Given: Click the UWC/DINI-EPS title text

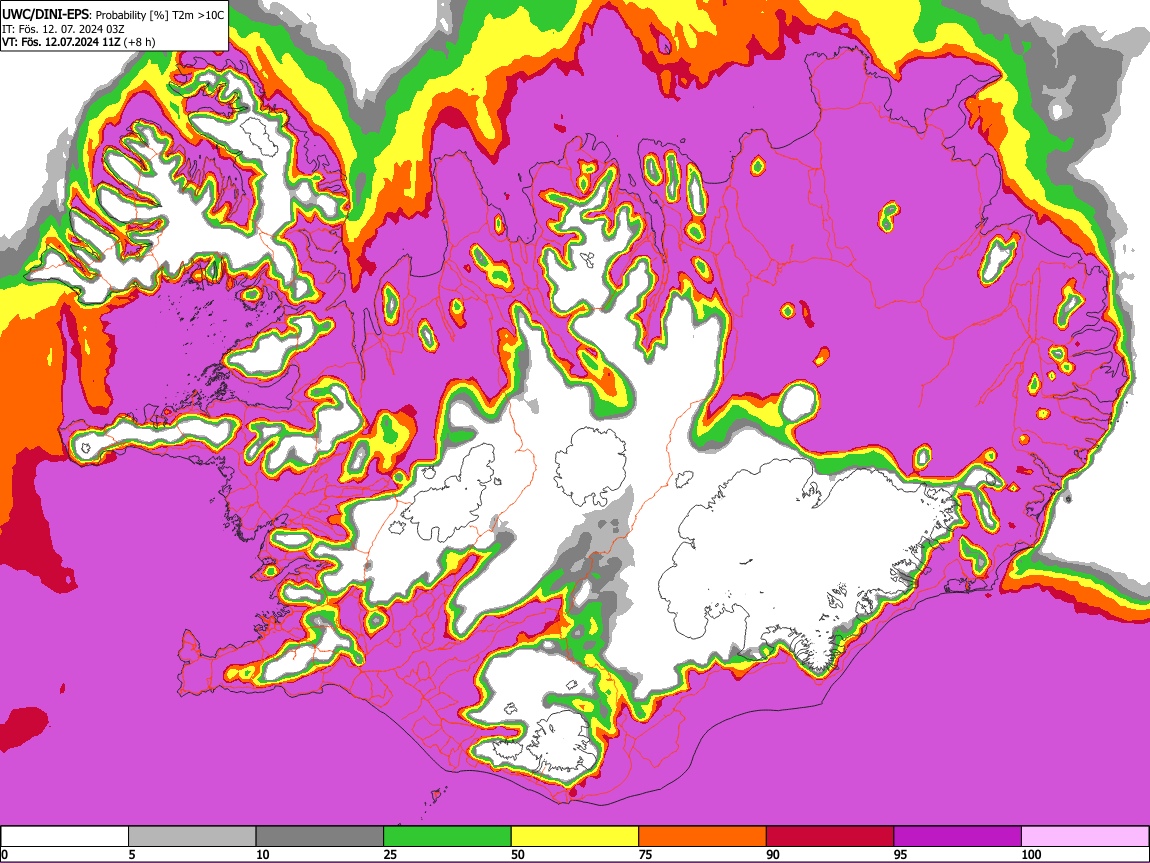Looking at the screenshot, I should coord(45,14).
